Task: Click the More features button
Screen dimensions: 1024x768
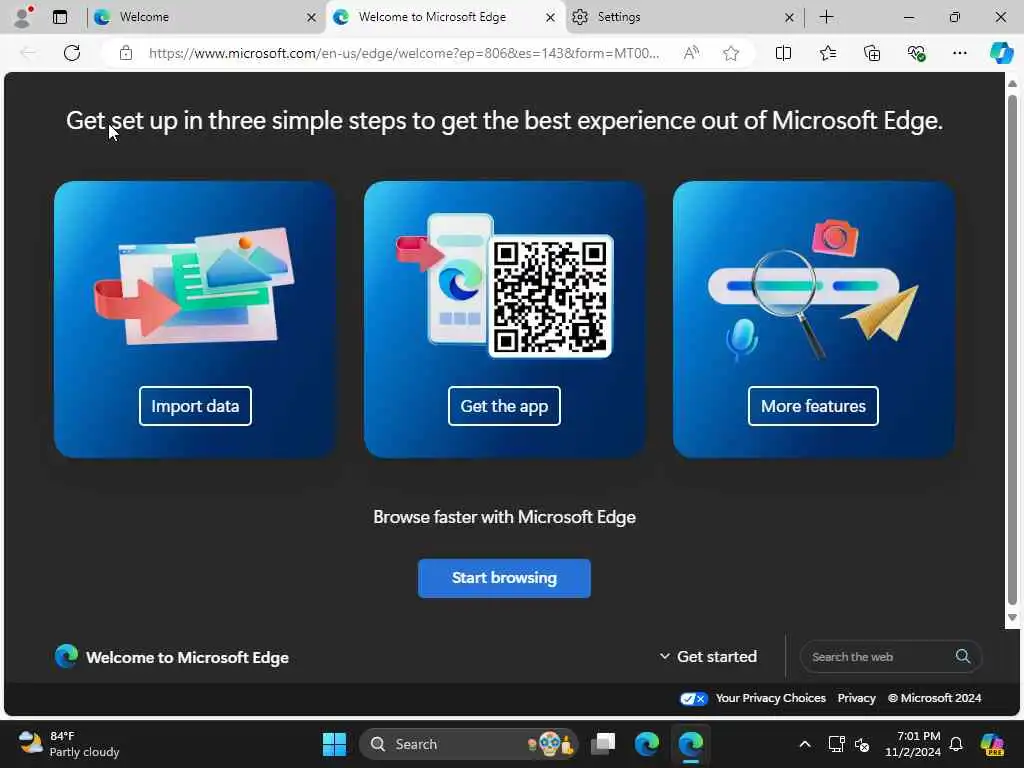Action: pos(813,406)
